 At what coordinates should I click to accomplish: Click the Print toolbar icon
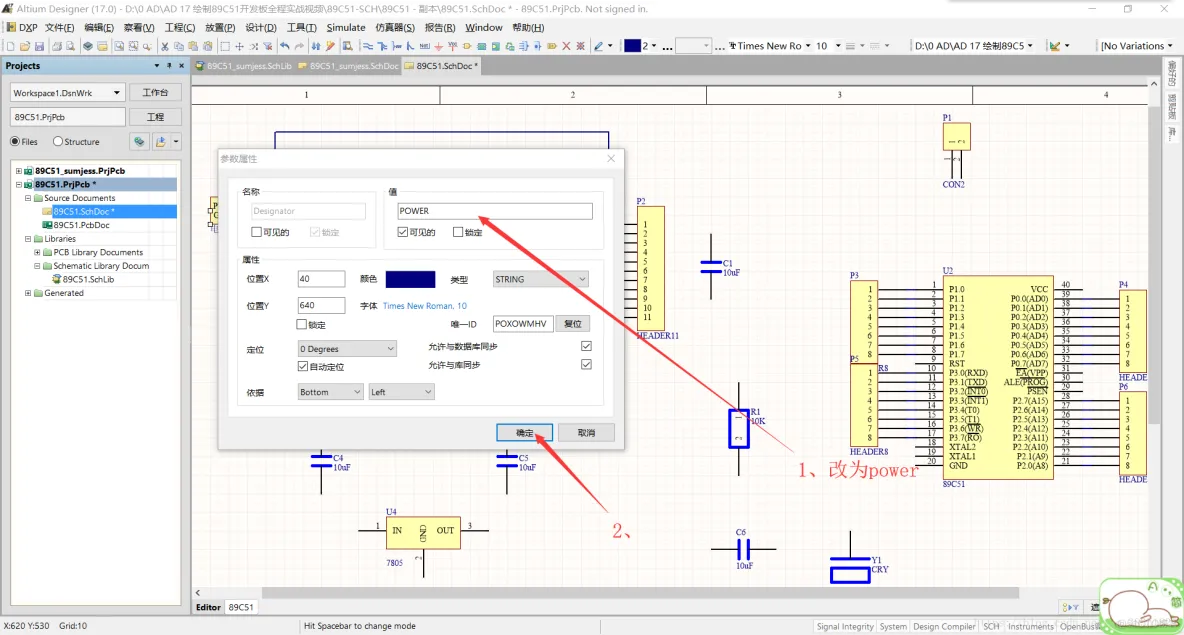point(57,46)
